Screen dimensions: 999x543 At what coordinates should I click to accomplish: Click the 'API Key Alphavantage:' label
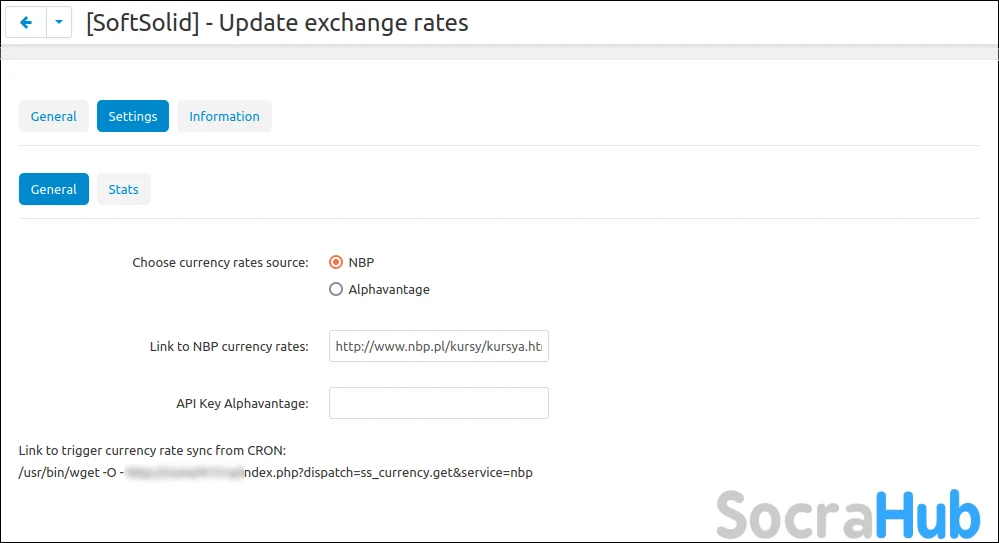[x=242, y=403]
